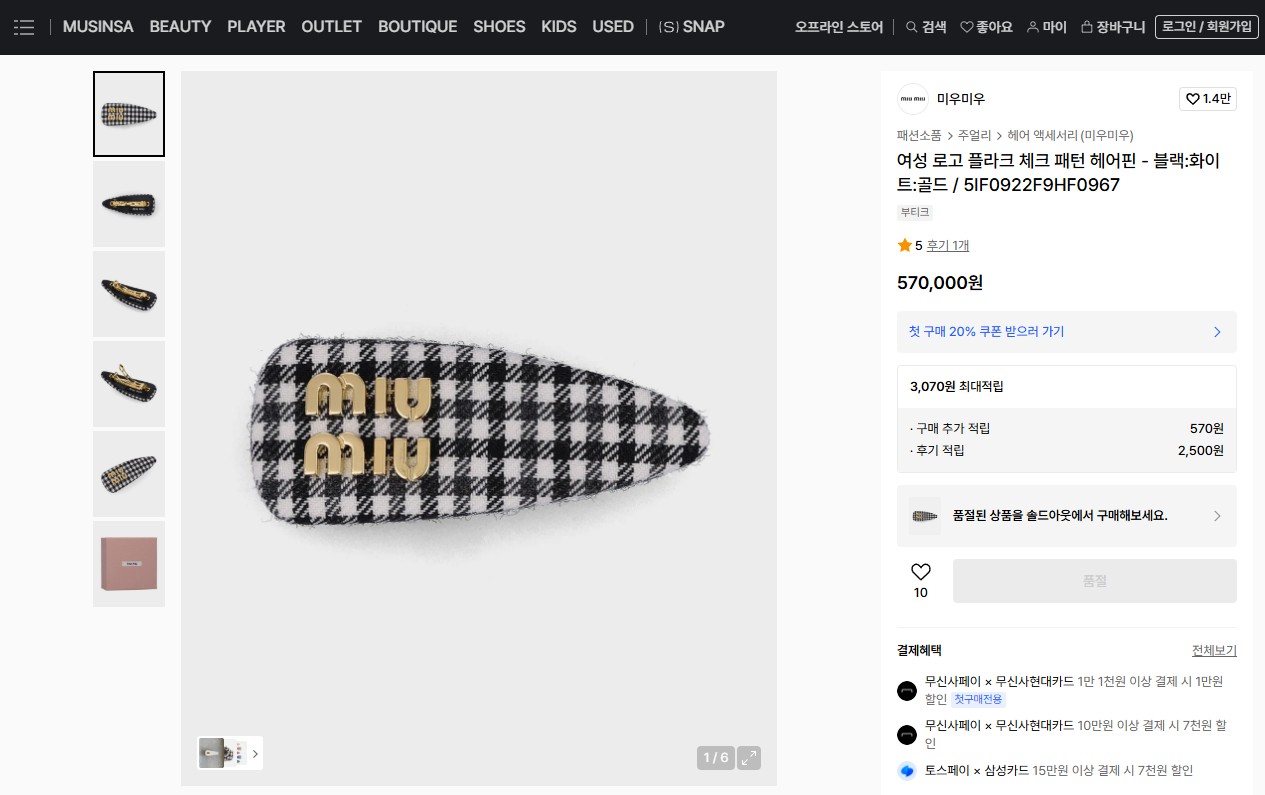This screenshot has width=1265, height=795.
Task: Open the 후기 1개 reviews link
Action: [x=947, y=245]
